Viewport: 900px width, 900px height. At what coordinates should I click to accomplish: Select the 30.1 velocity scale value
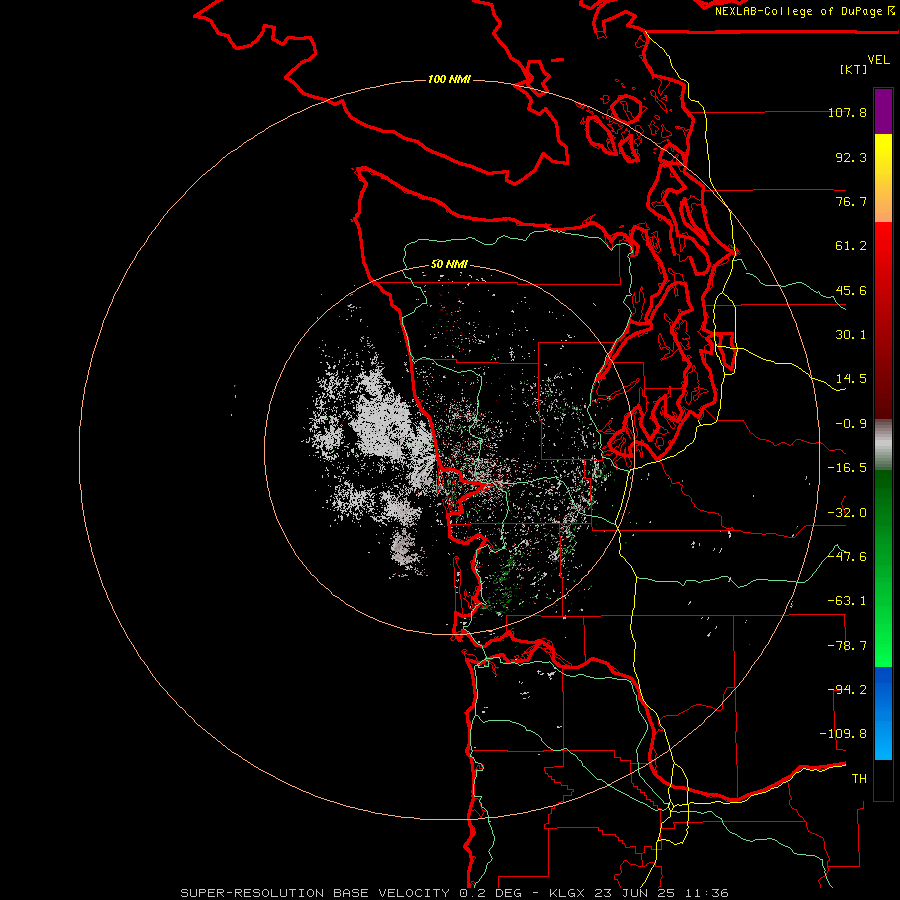(851, 335)
